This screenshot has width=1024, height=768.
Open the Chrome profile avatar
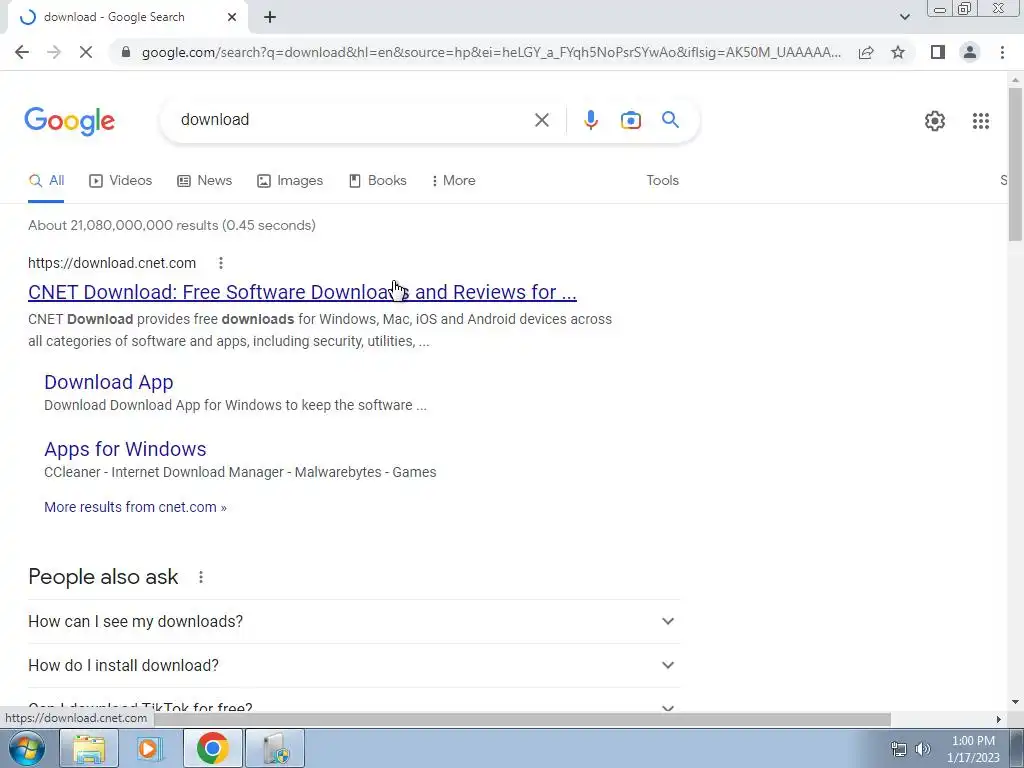970,52
